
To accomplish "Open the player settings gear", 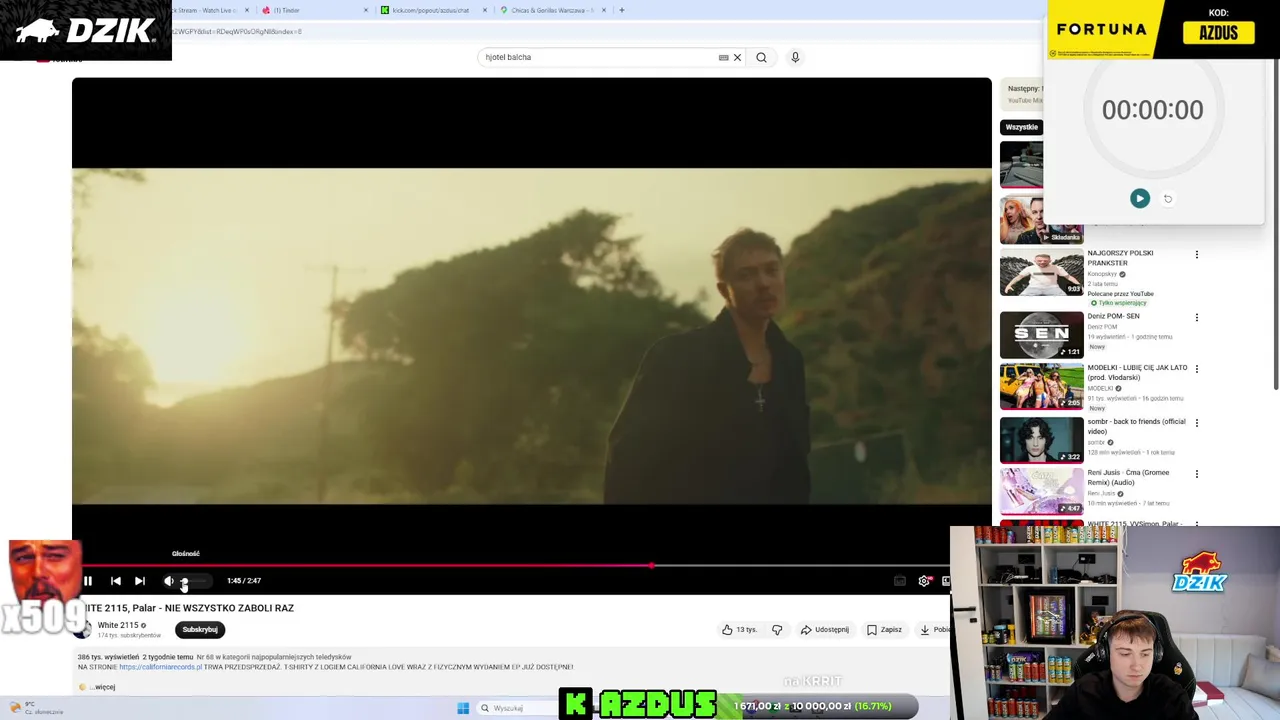I will [x=924, y=581].
